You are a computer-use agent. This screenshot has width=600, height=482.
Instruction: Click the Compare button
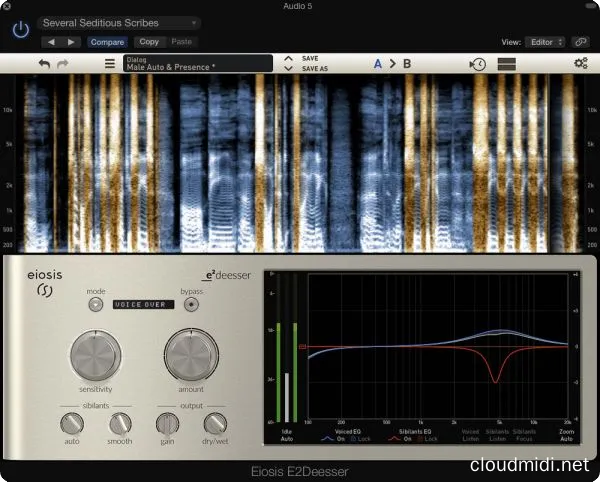107,42
